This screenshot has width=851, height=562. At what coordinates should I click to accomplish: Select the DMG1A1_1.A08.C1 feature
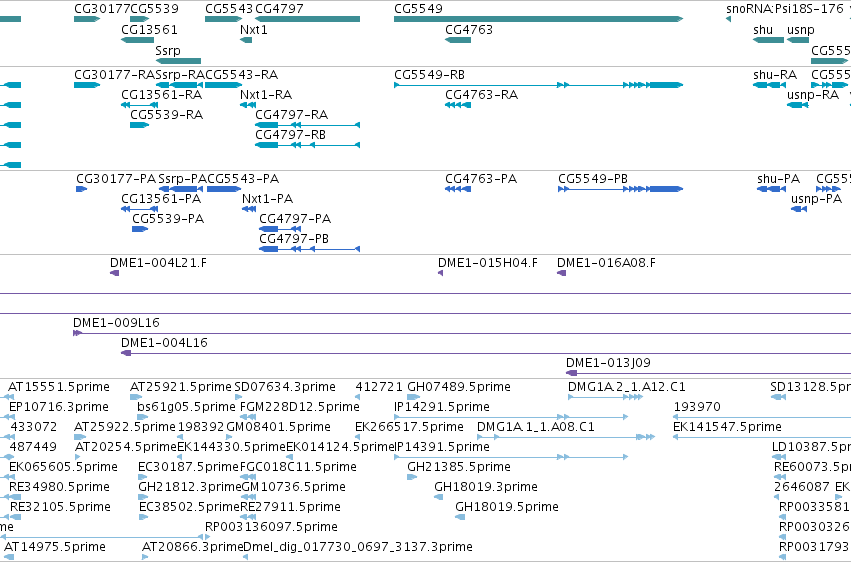[x=566, y=437]
